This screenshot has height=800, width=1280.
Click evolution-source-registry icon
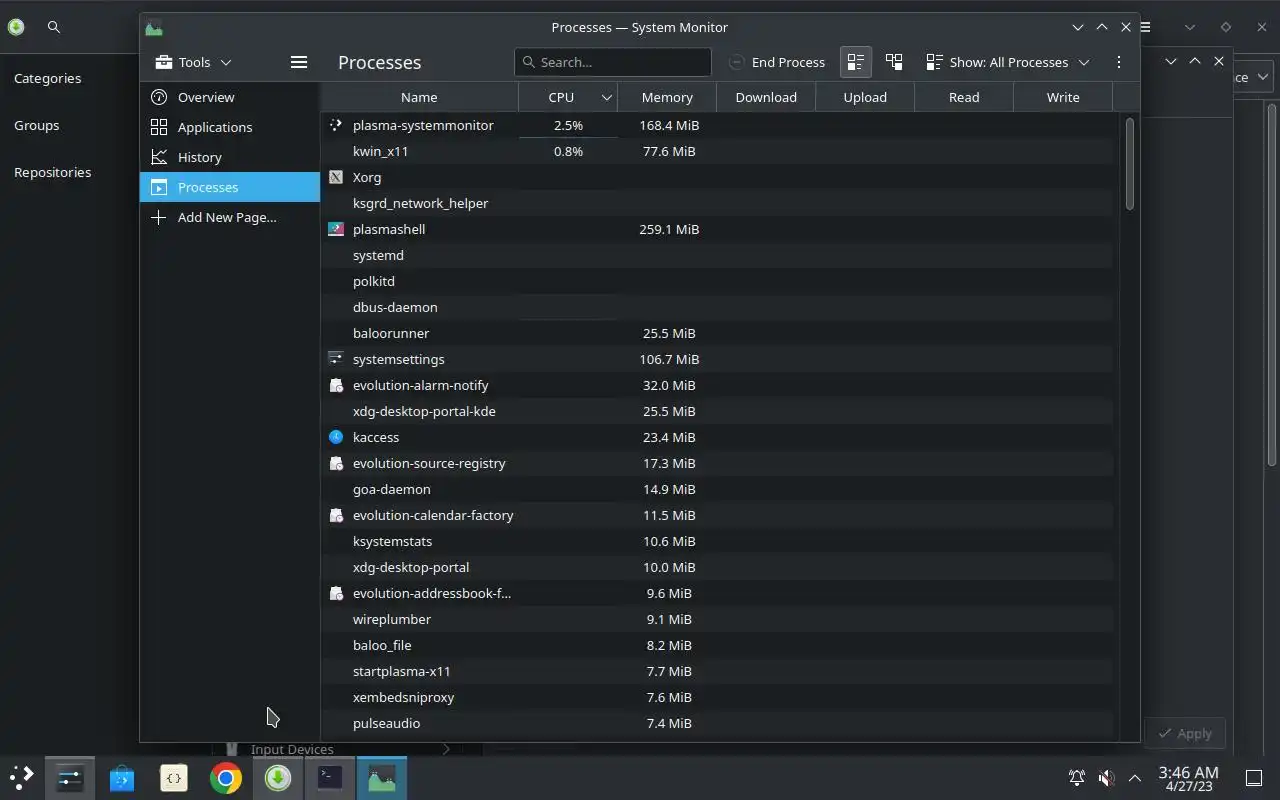tap(336, 463)
